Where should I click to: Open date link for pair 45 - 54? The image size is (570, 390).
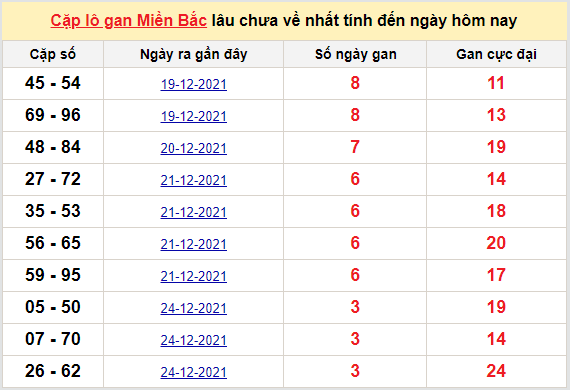(x=193, y=84)
